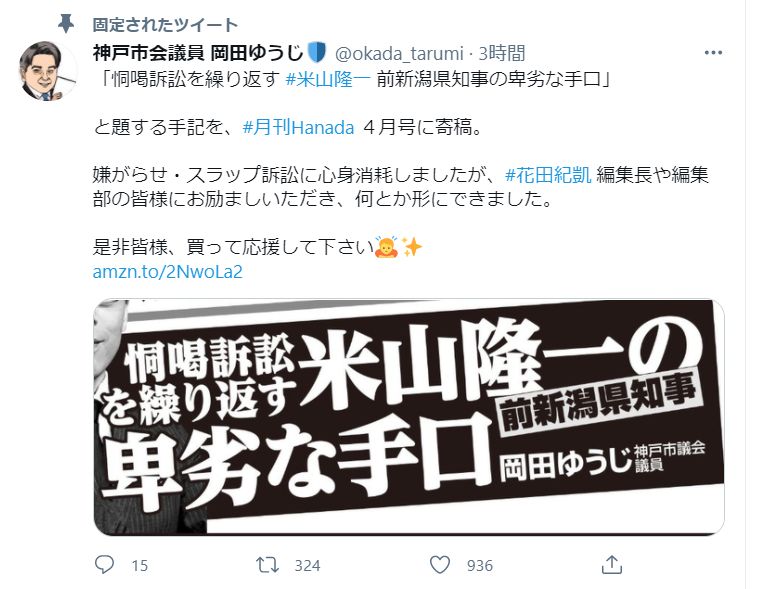This screenshot has width=762, height=589.
Task: Open the hashtag #米山隆一
Action: click(x=328, y=78)
